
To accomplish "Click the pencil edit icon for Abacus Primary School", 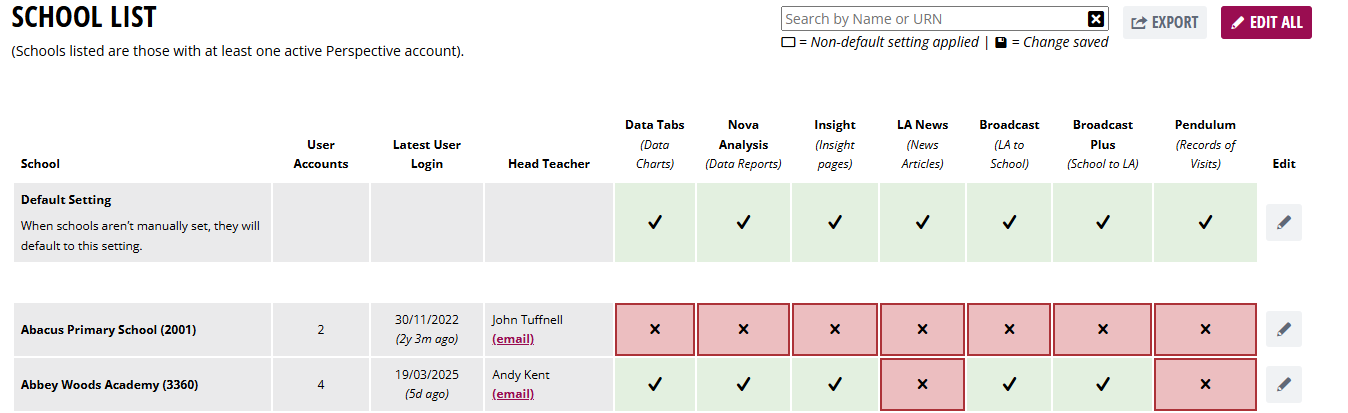I will click(x=1283, y=329).
